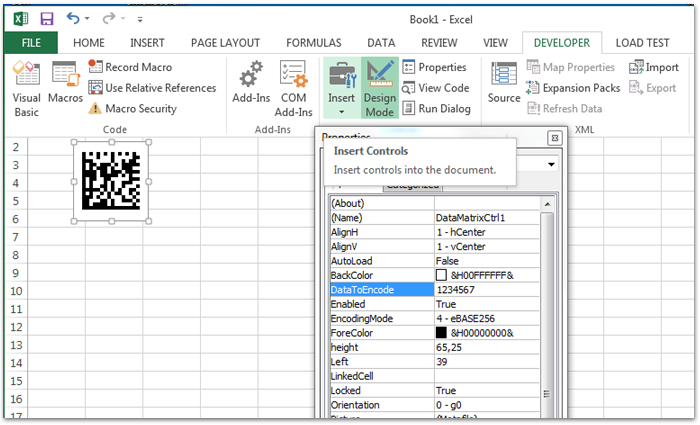Edit the (Name) value DataMatrixCtrl1
Viewport: 700px width, 425px height.
[x=487, y=218]
